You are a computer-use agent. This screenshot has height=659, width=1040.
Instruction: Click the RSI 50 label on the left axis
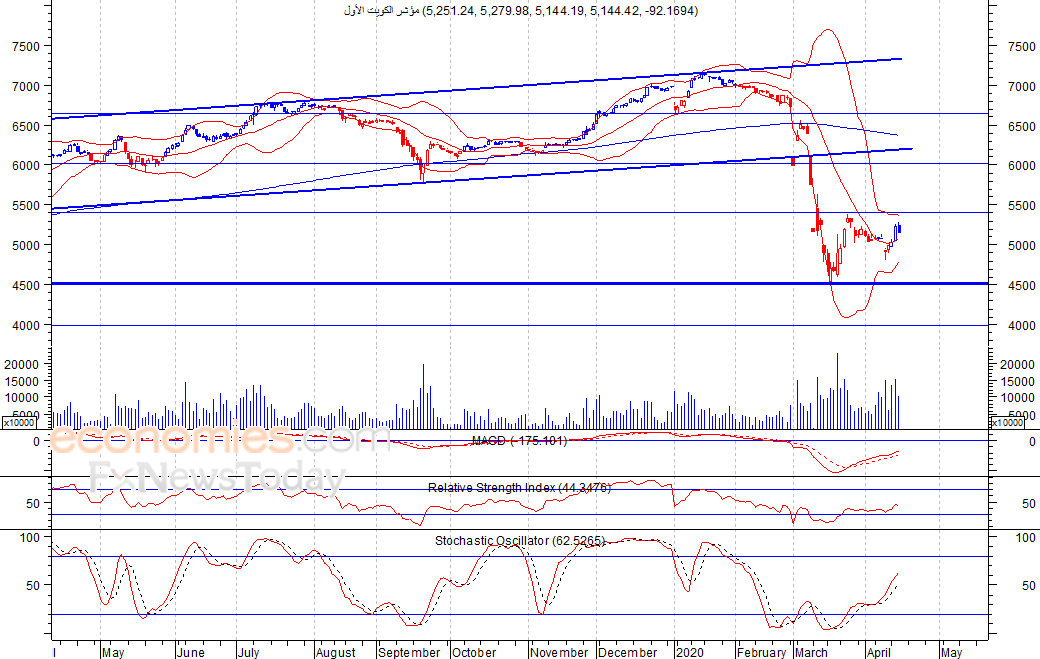[33, 504]
